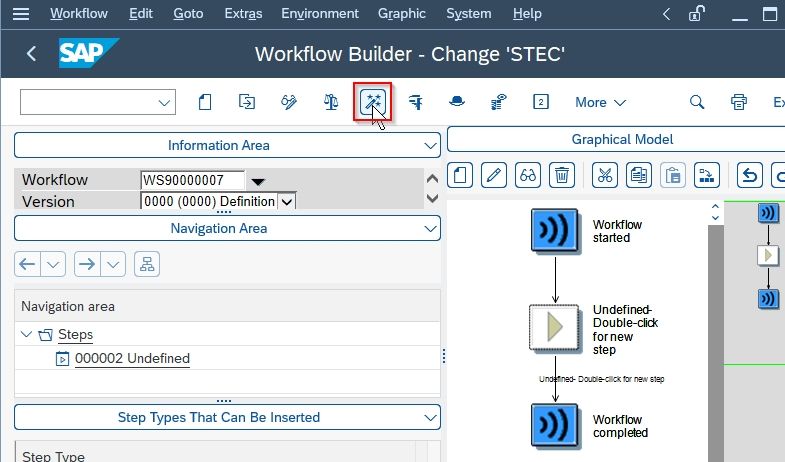Collapse the Steps tree node
The image size is (785, 462).
pos(26,334)
